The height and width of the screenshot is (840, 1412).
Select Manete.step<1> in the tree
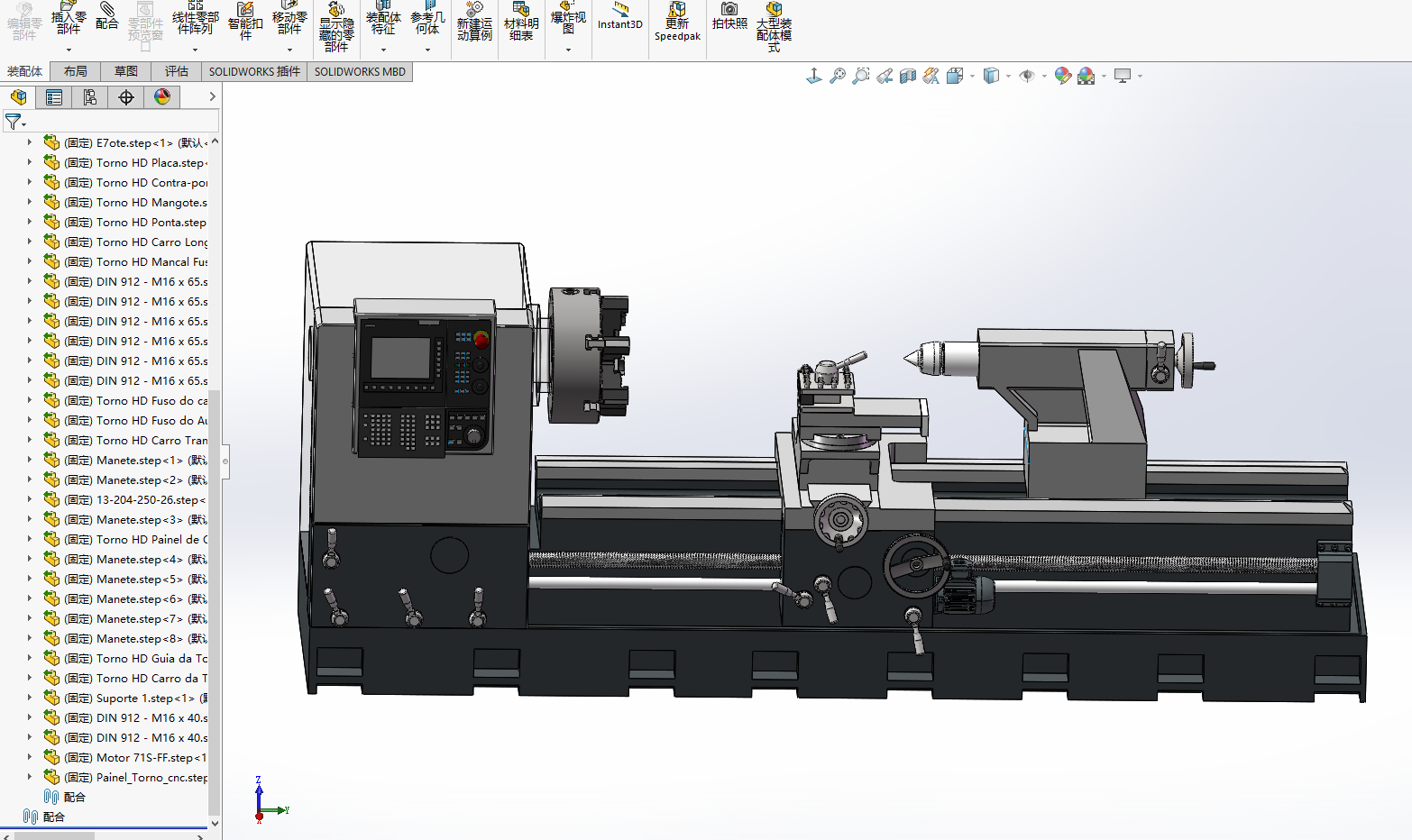point(126,460)
